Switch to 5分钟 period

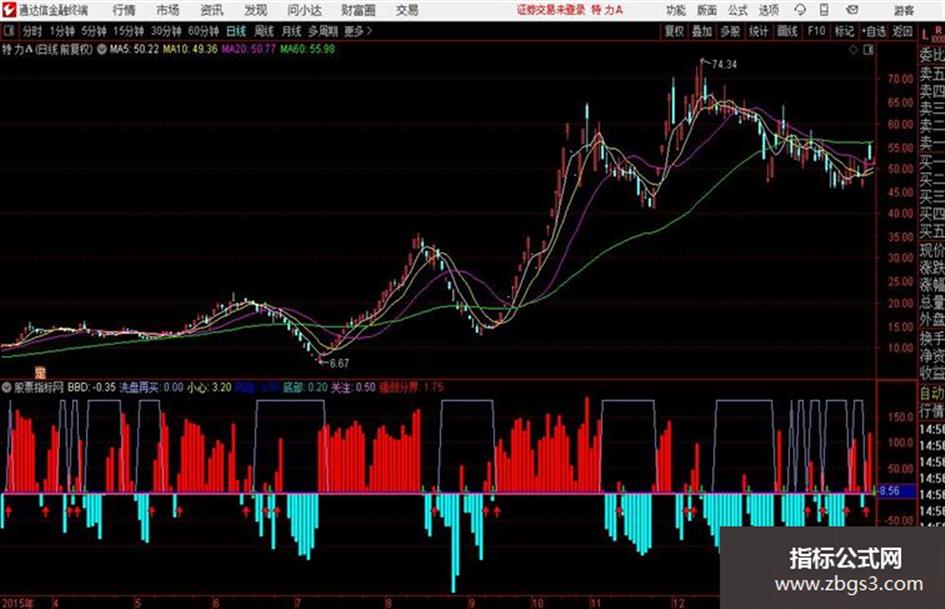(93, 31)
